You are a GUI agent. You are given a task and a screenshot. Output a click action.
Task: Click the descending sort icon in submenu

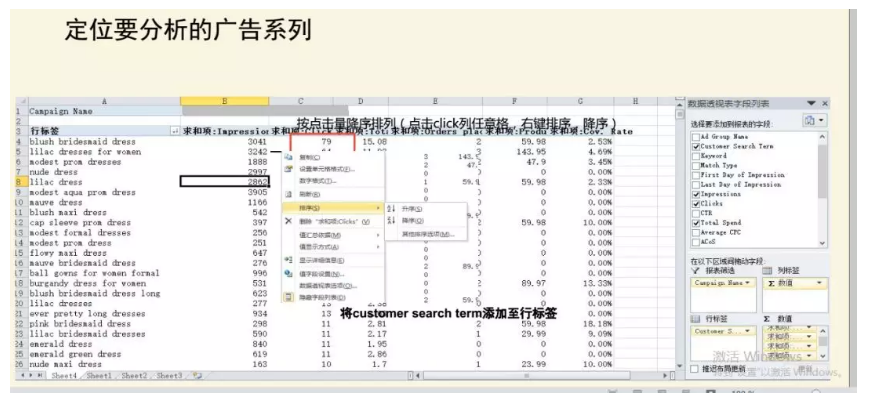pyautogui.click(x=390, y=220)
